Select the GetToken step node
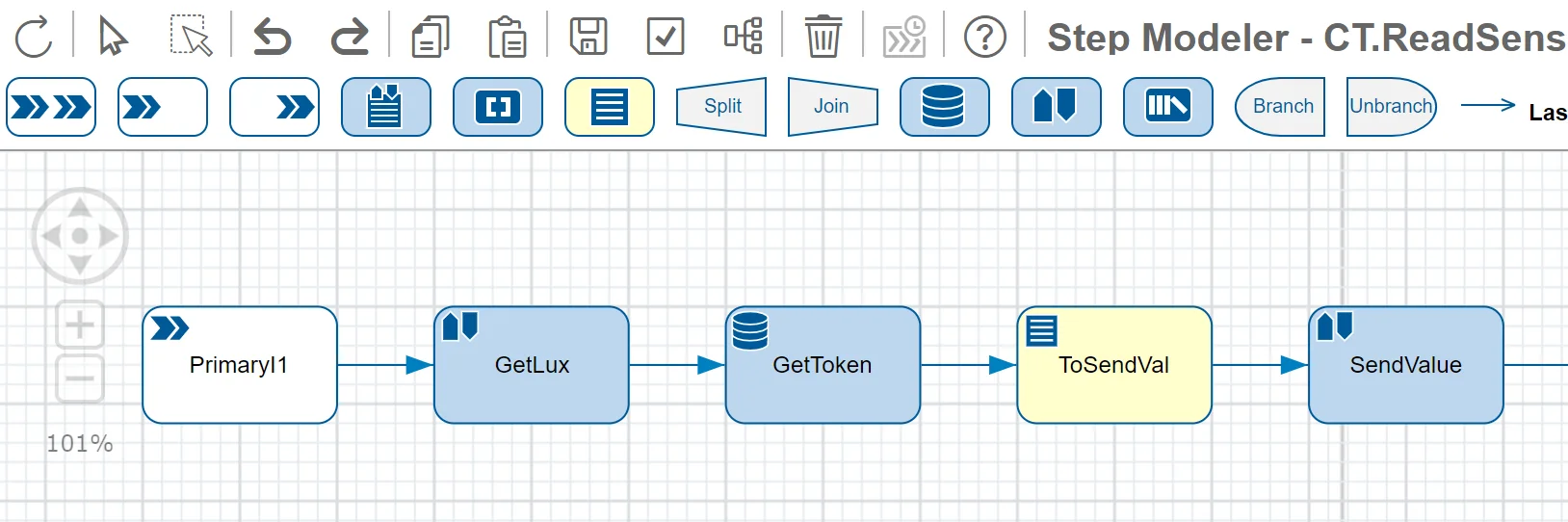 coord(823,365)
